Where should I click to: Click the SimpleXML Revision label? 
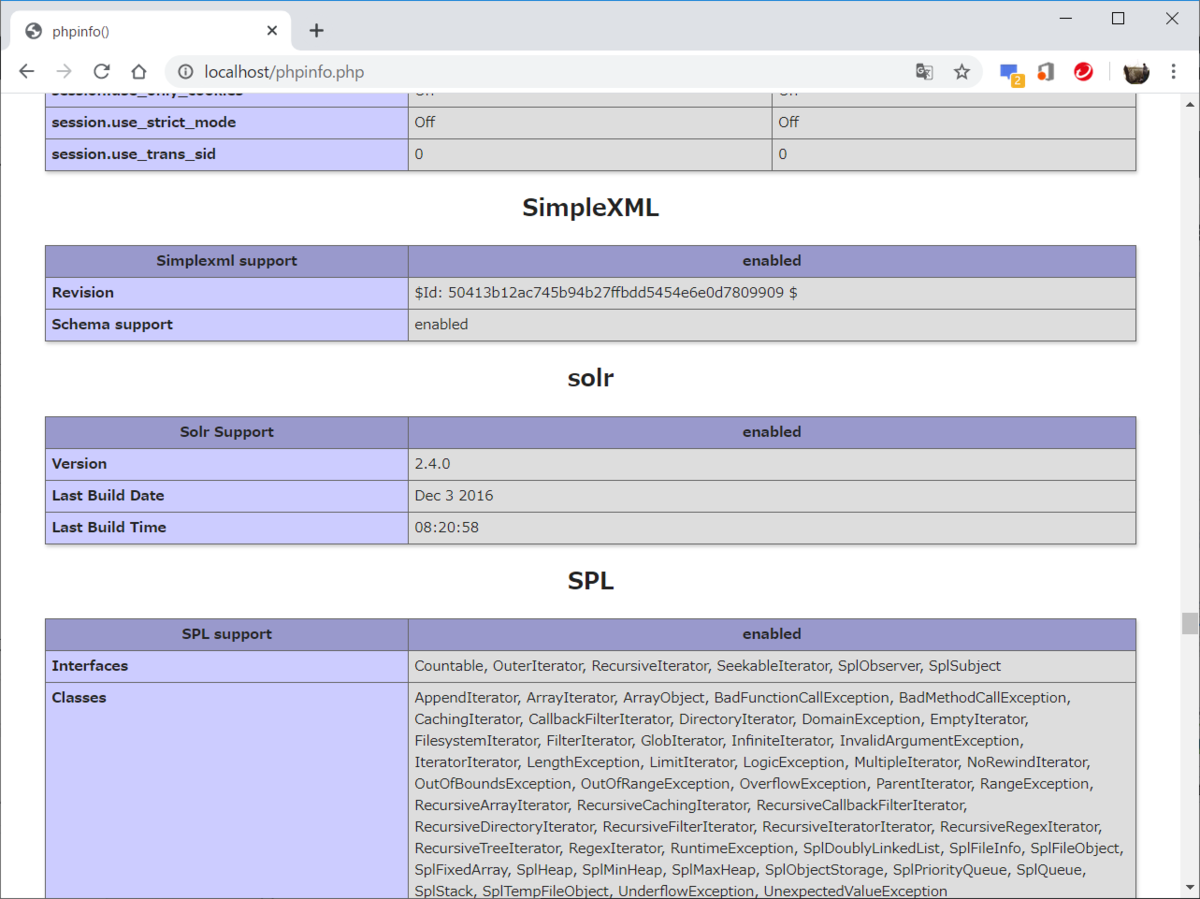83,293
